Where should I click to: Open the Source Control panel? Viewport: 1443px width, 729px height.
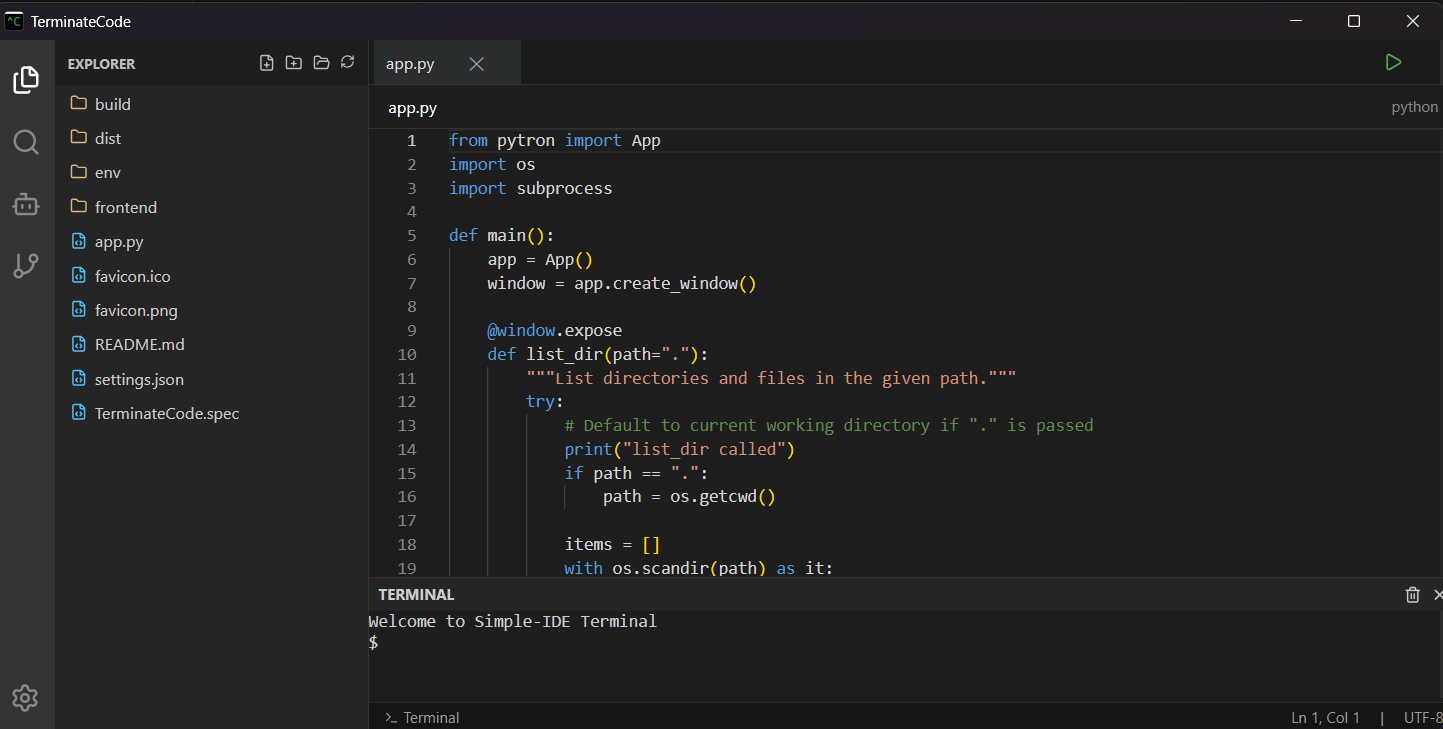point(26,266)
